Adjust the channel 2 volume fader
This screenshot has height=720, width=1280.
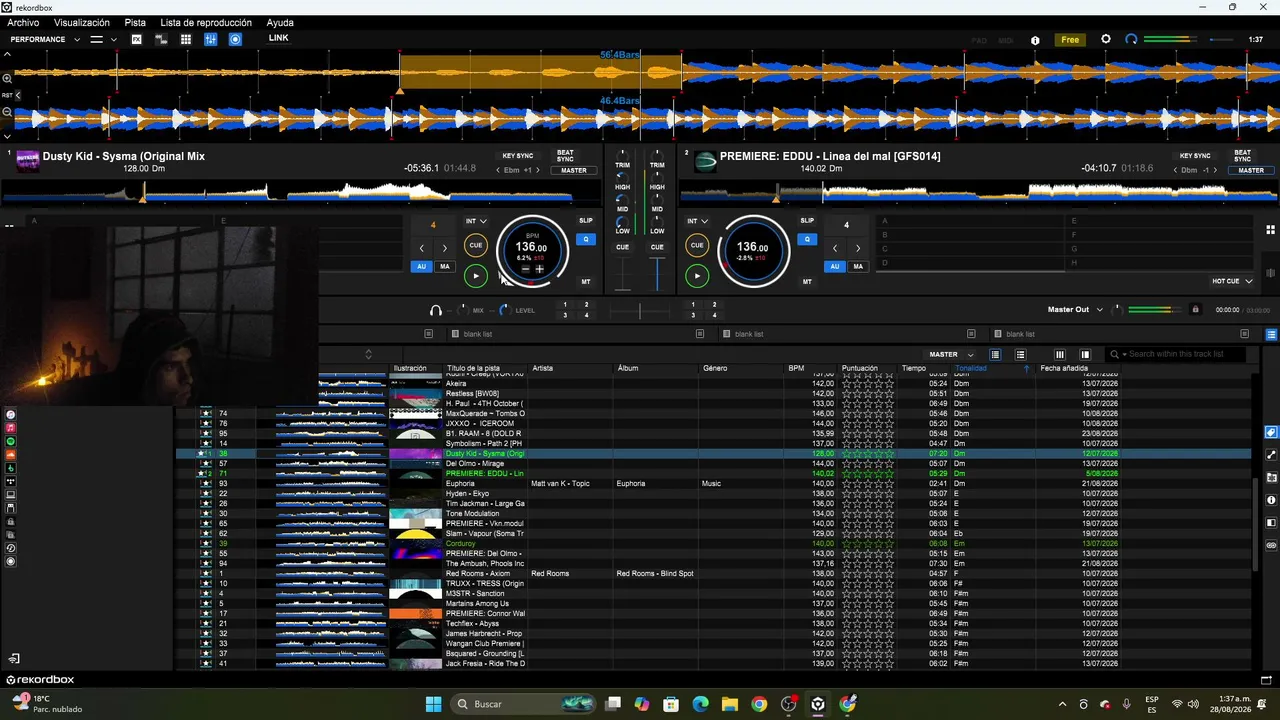click(x=657, y=274)
